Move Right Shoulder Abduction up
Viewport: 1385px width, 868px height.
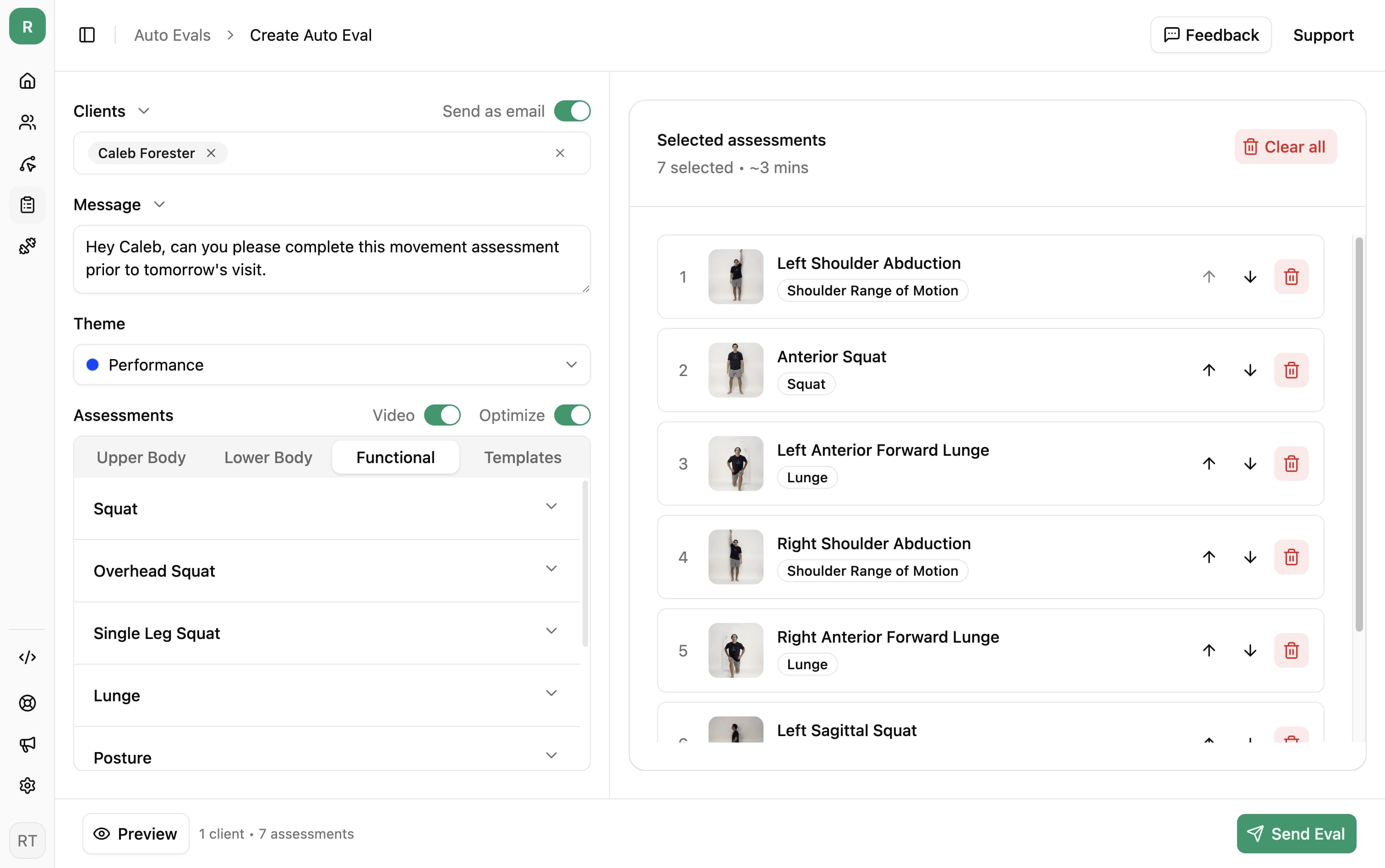point(1209,557)
